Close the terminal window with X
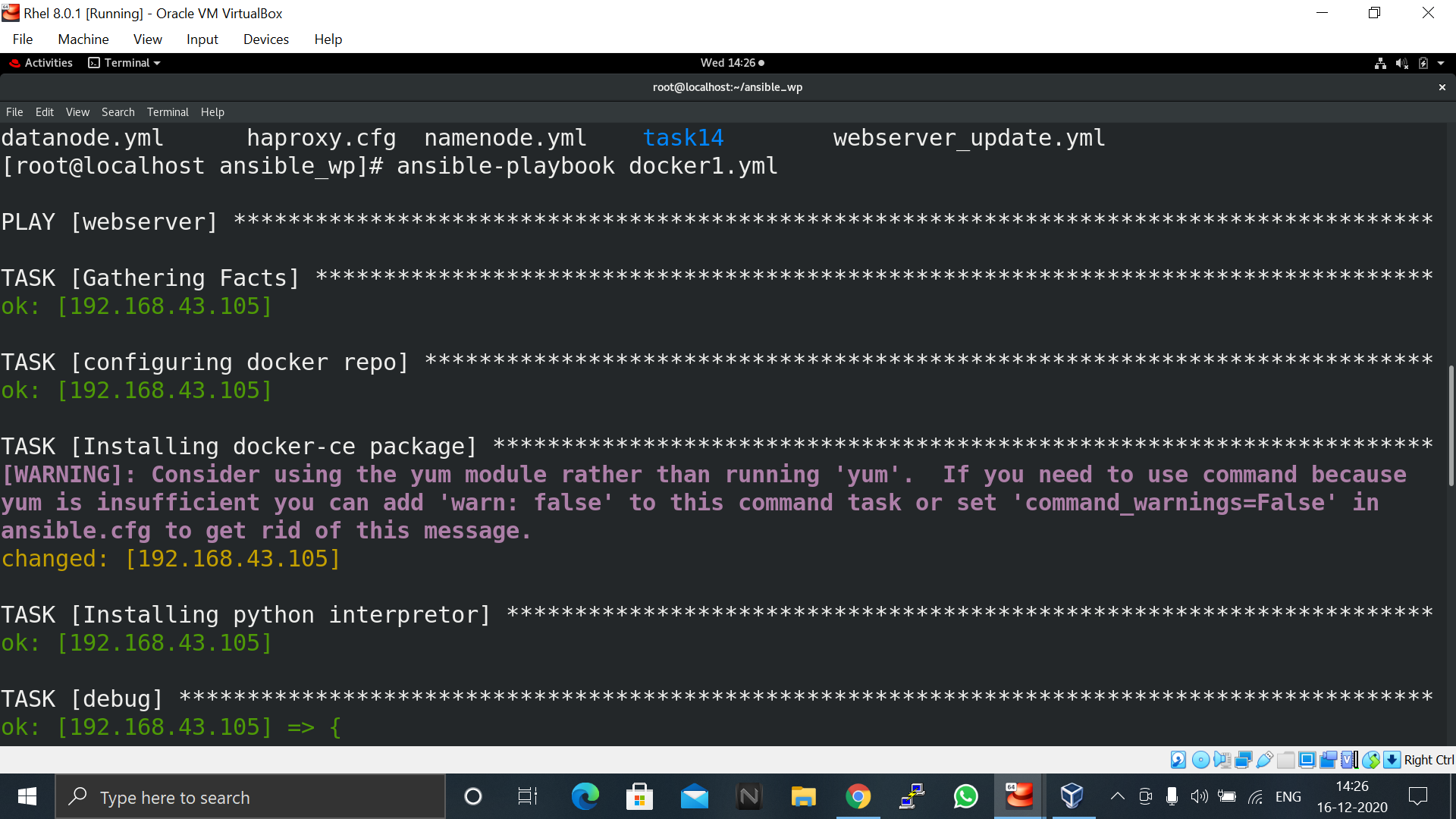 click(1442, 87)
